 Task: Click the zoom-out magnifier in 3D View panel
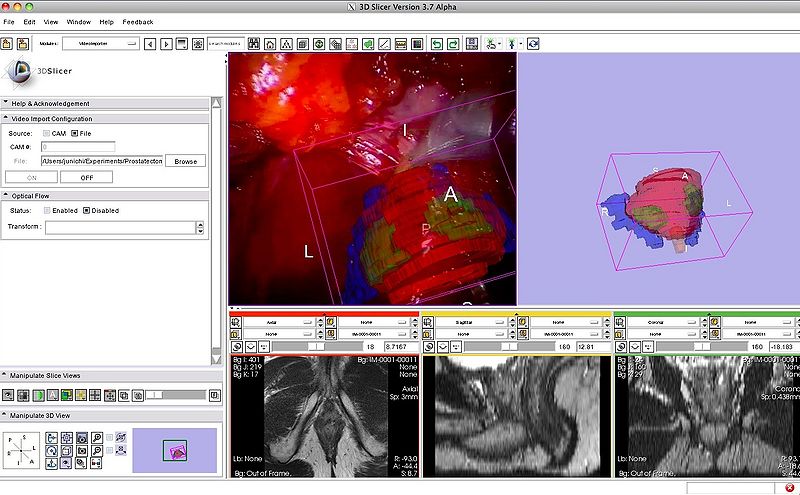[96, 451]
